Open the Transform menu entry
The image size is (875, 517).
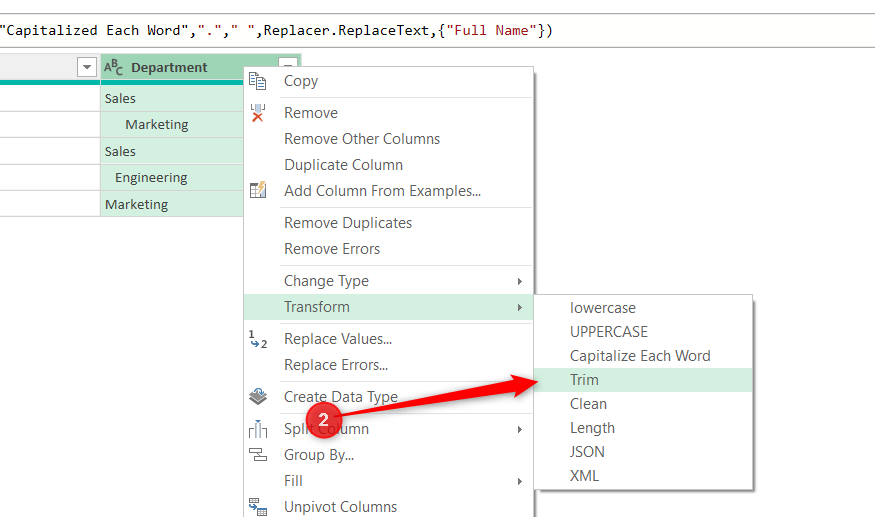point(389,307)
